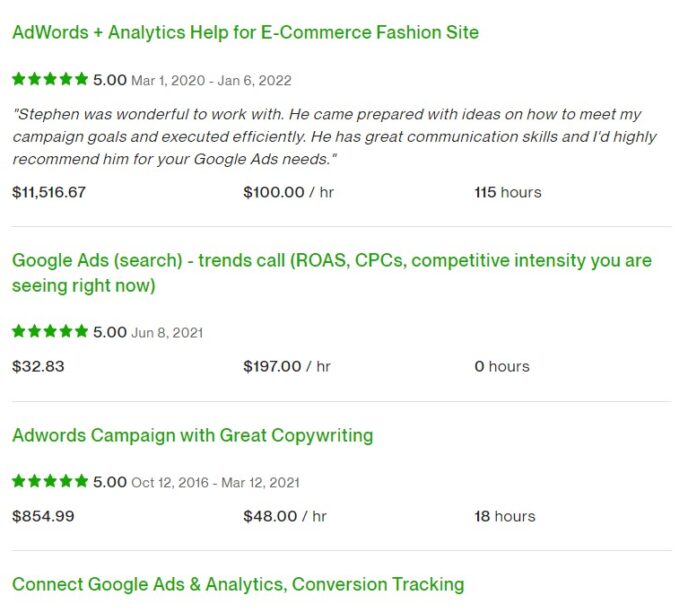Click the $197.00 / hr rate

coord(287,366)
